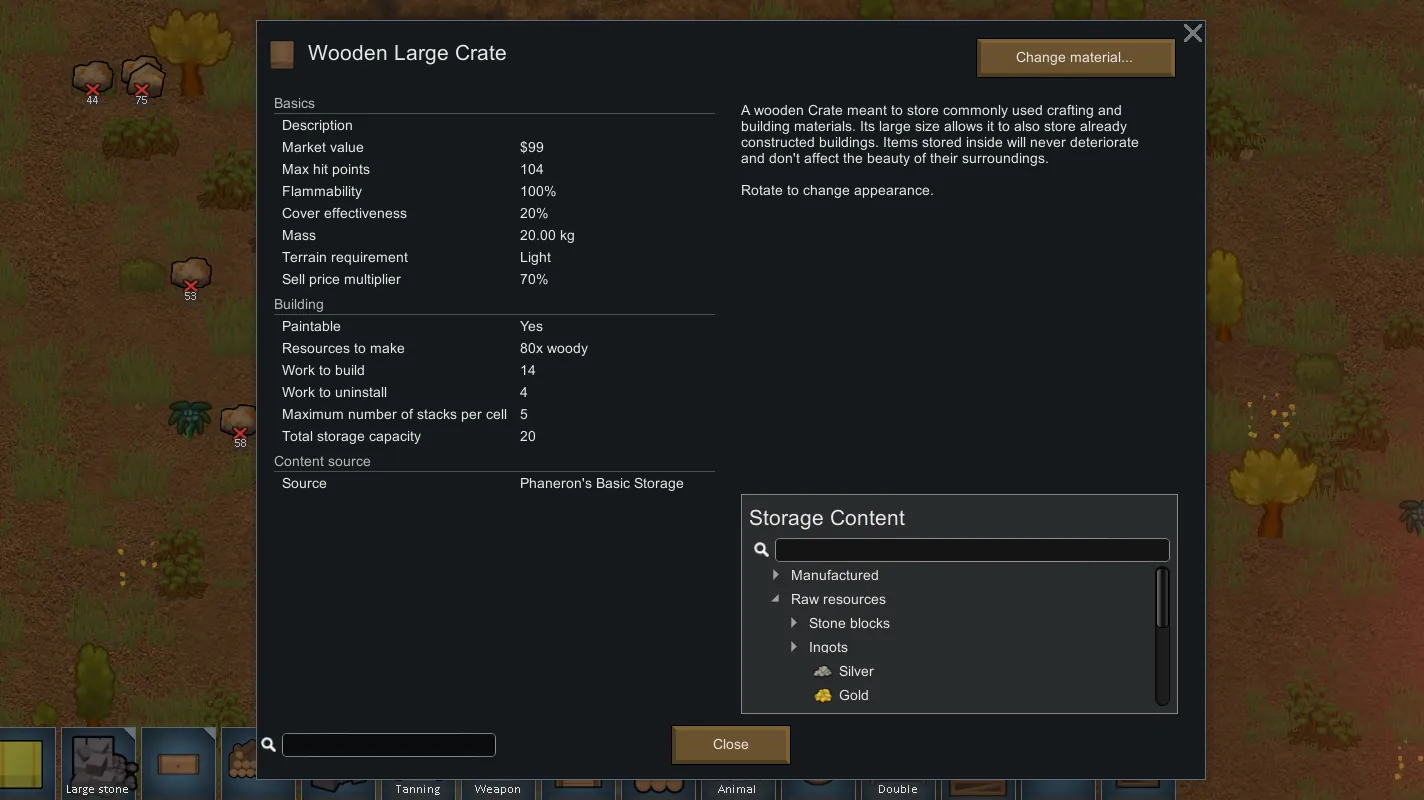The height and width of the screenshot is (800, 1424).
Task: Click the Wooden Large Crate icon in header
Action: [x=282, y=54]
